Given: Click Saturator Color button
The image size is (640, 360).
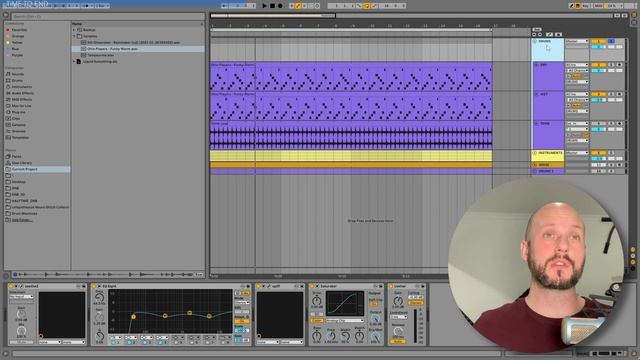Looking at the screenshot, I should pyautogui.click(x=317, y=320).
